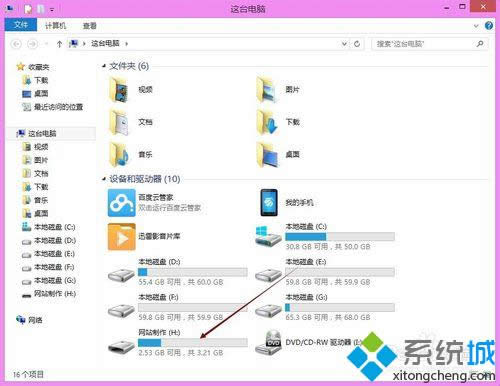Viewport: 500px width, 386px height.
Task: Click the chevron after 这台电脑 in address bar
Action: click(x=127, y=44)
